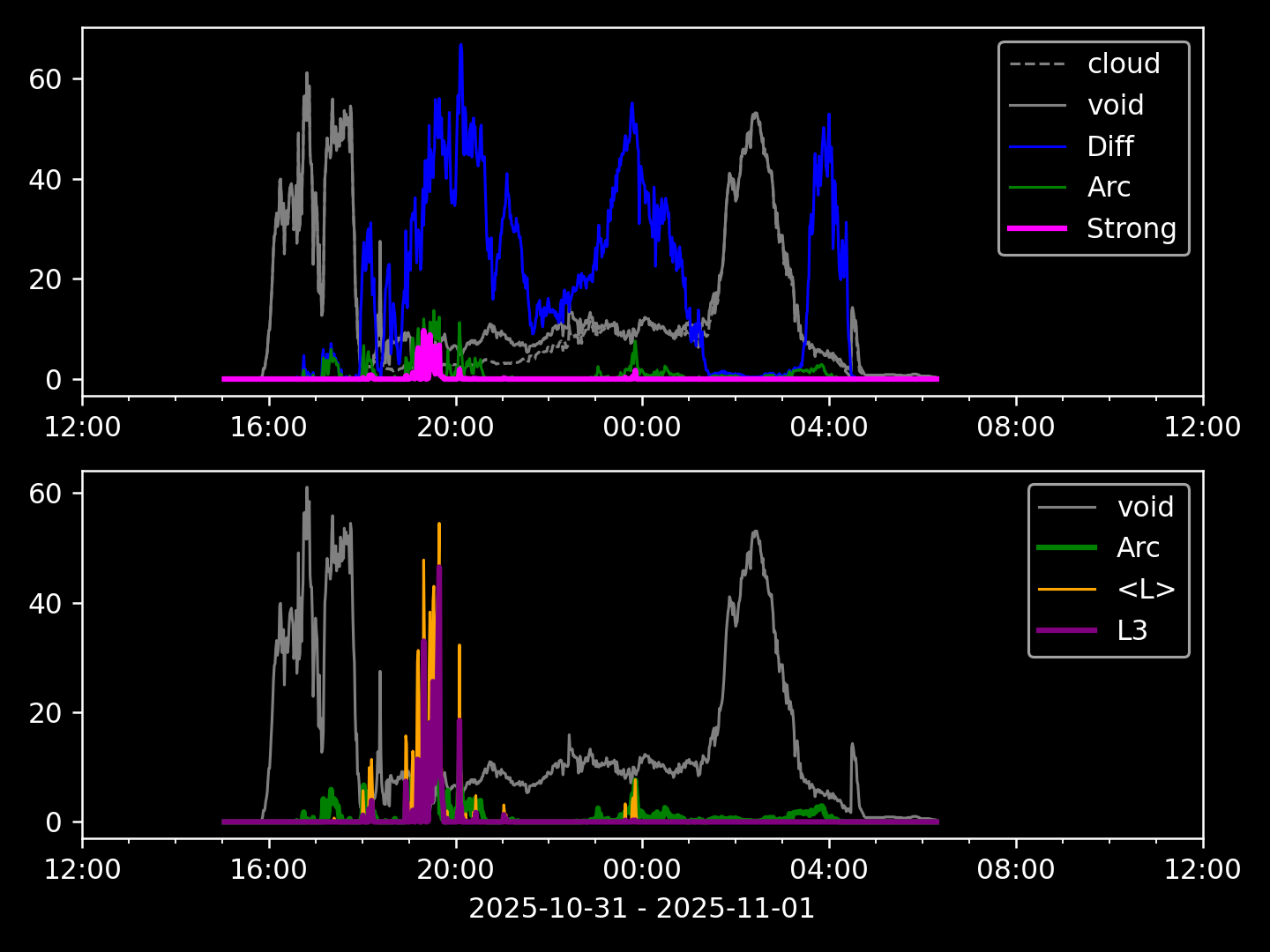Click the orange <L> line sample in legend

1067,589
